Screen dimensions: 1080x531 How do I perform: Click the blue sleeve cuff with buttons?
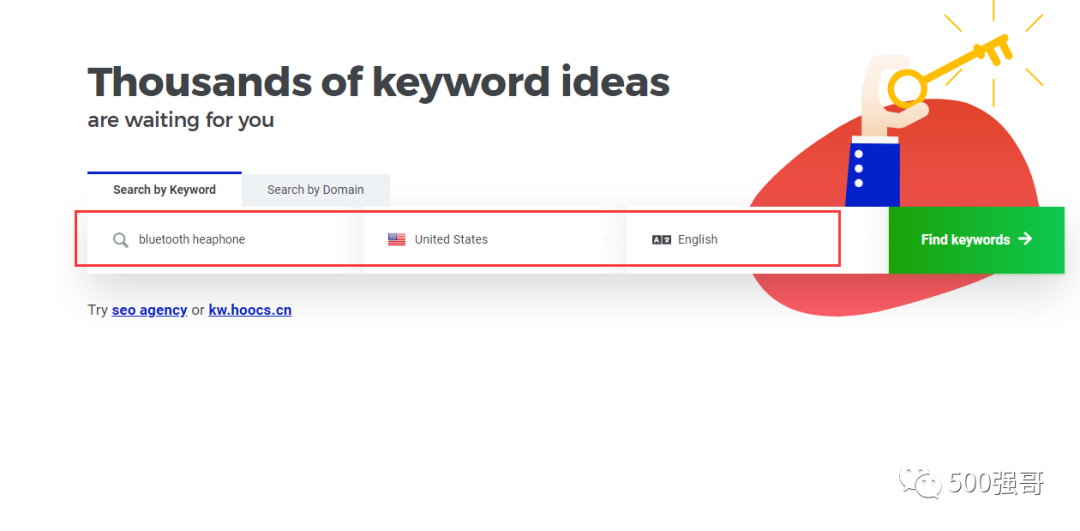[872, 172]
